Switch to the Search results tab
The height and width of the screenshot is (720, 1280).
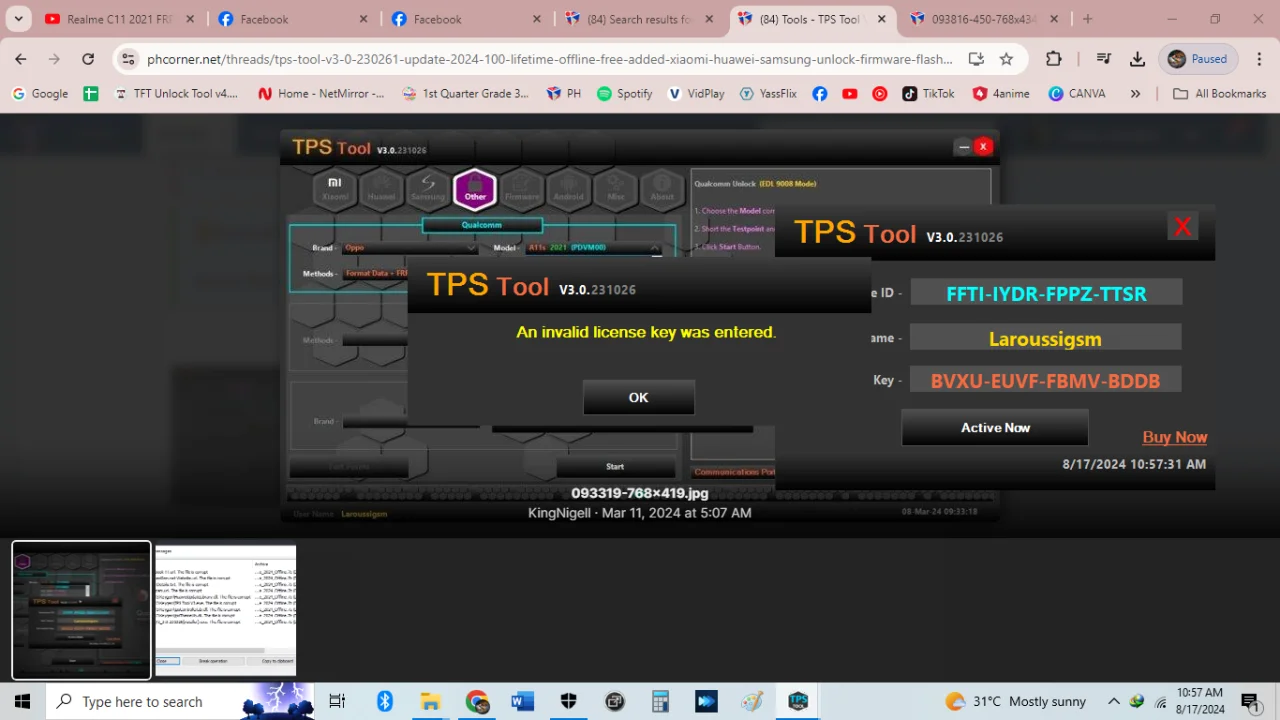tap(640, 19)
